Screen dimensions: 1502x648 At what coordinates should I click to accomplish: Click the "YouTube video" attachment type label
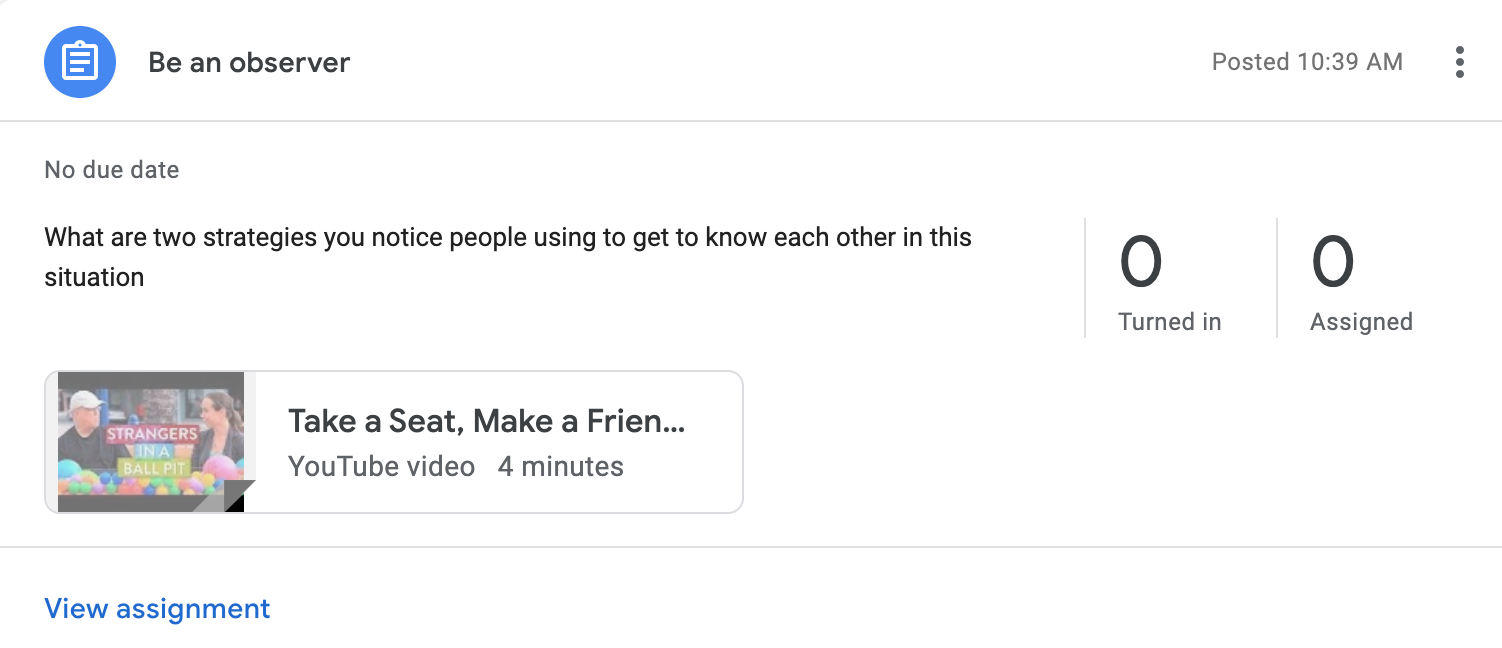coord(381,467)
